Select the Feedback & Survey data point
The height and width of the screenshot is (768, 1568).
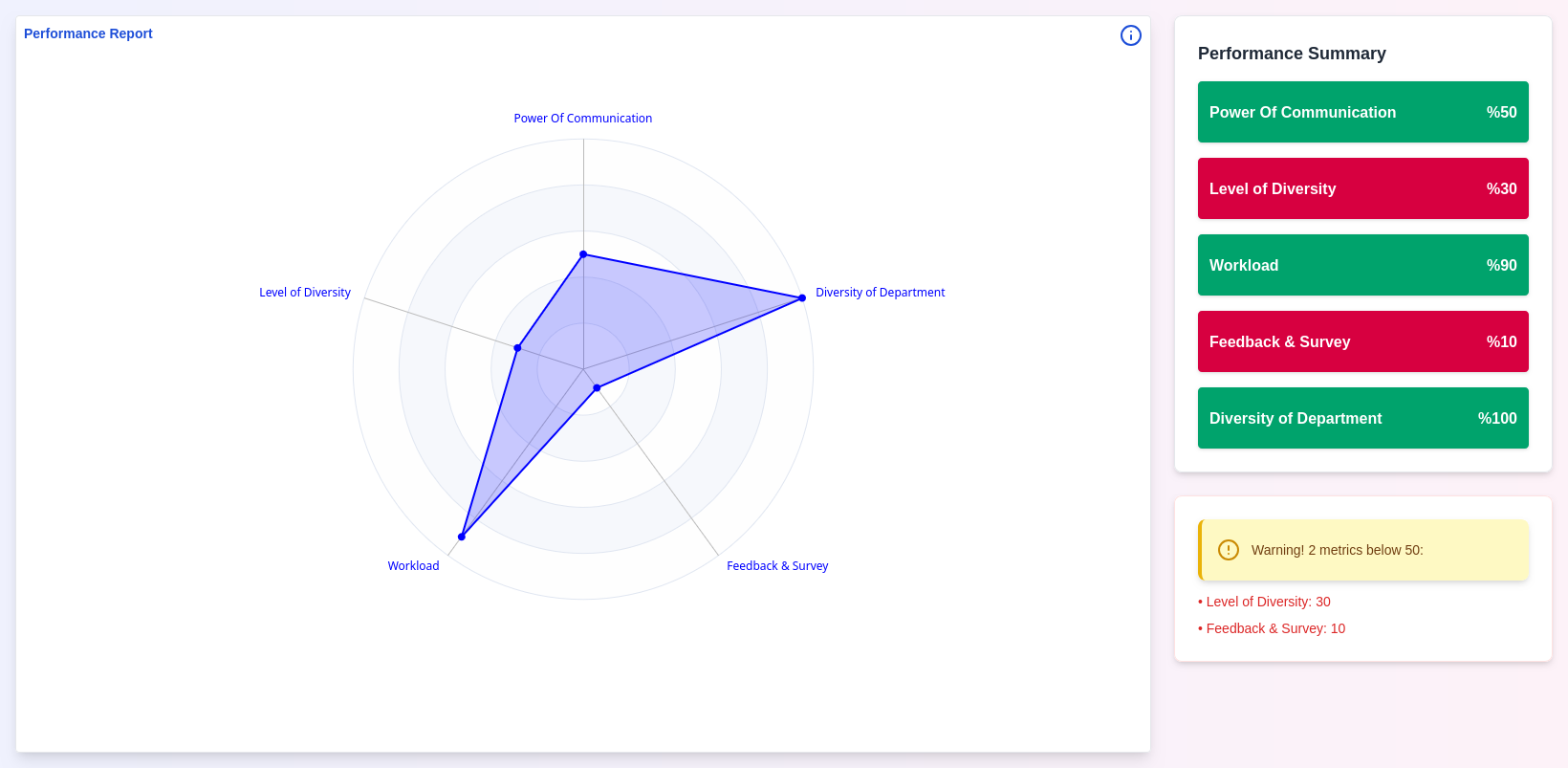[597, 387]
